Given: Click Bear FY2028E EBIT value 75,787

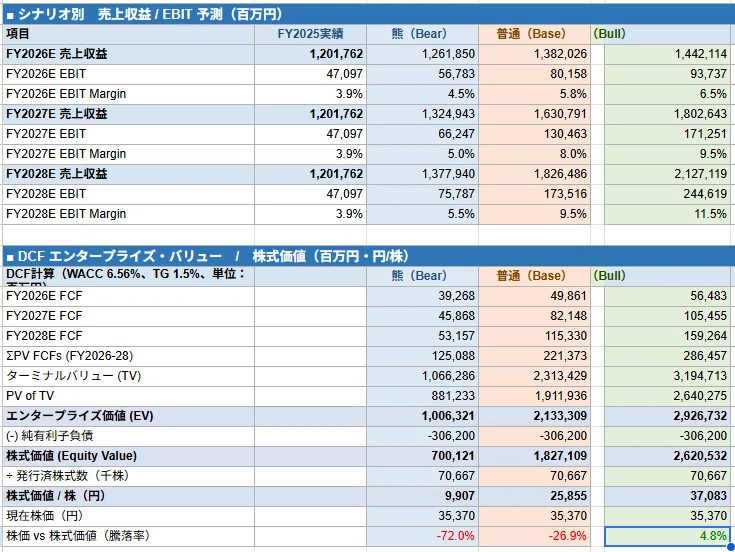Looking at the screenshot, I should click(457, 194).
